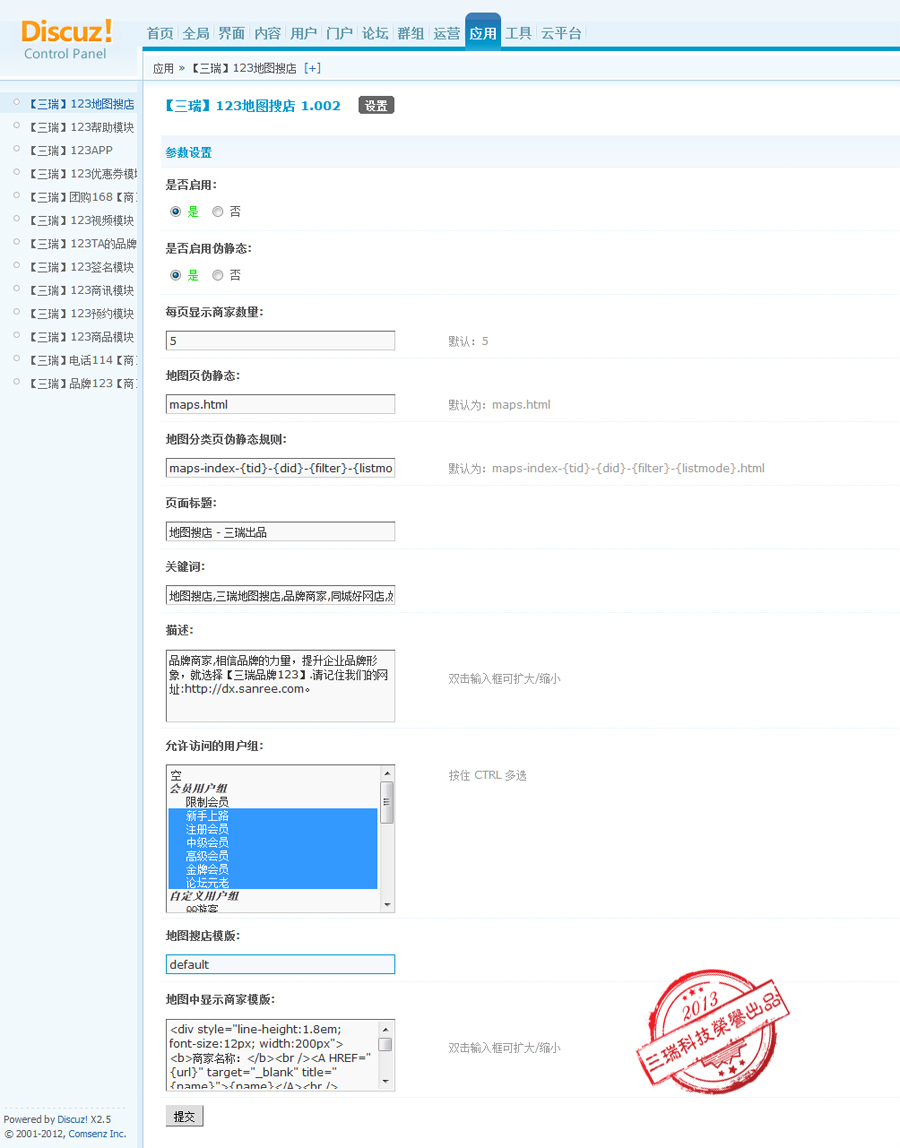Click the 每页显示商家数量 input field
The image size is (900, 1148).
[280, 340]
